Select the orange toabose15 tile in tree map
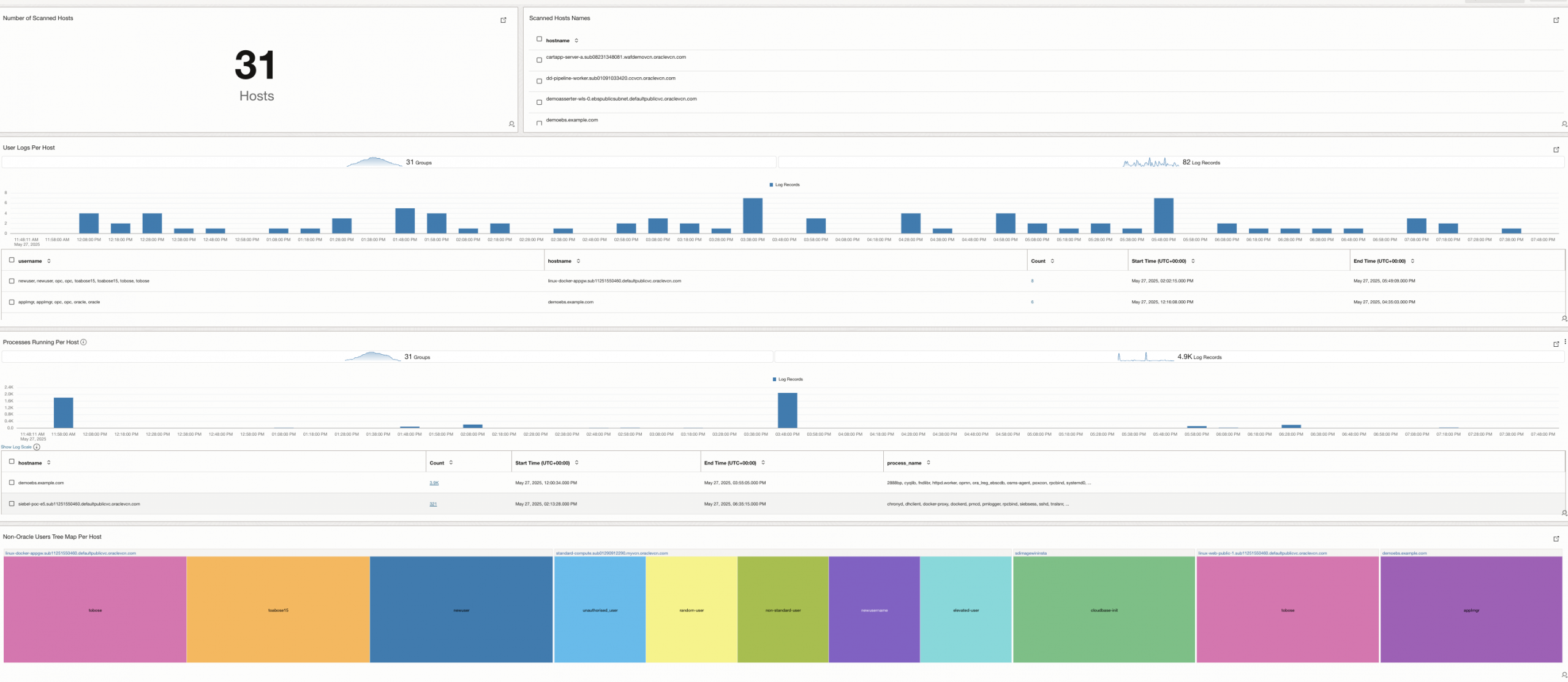1568x682 pixels. [278, 610]
